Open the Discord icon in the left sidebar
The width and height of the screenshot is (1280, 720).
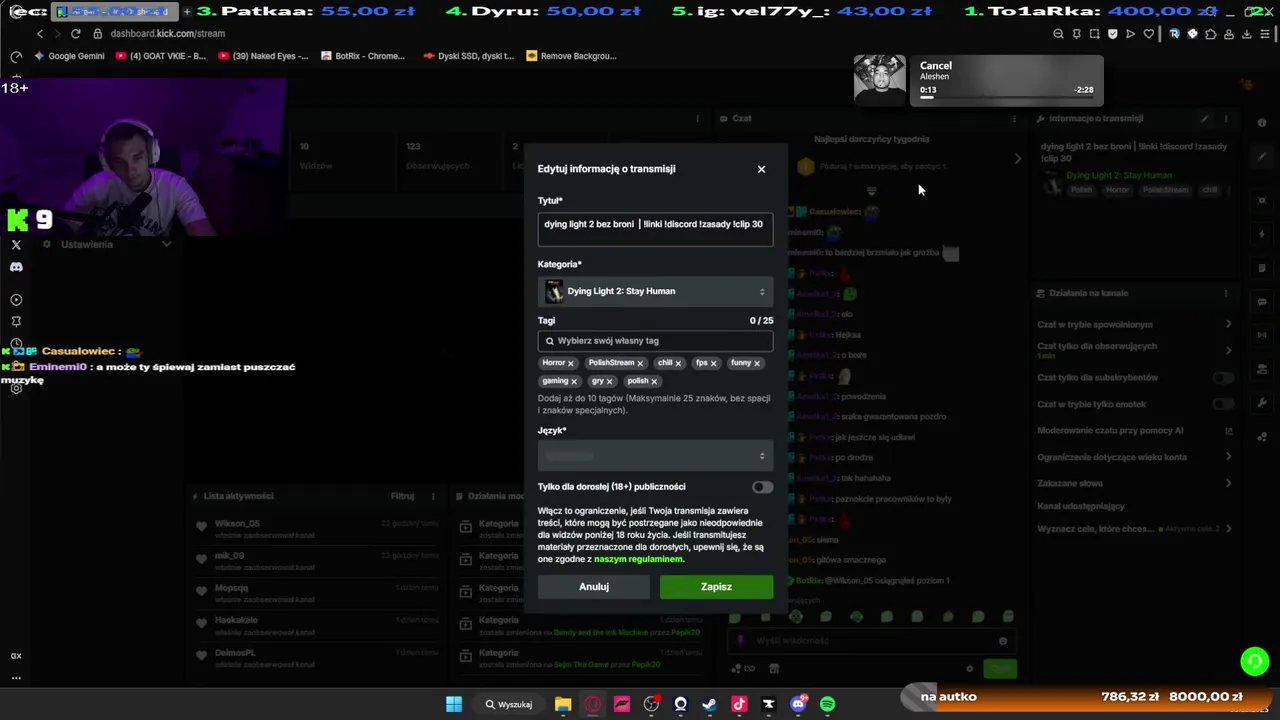16,267
